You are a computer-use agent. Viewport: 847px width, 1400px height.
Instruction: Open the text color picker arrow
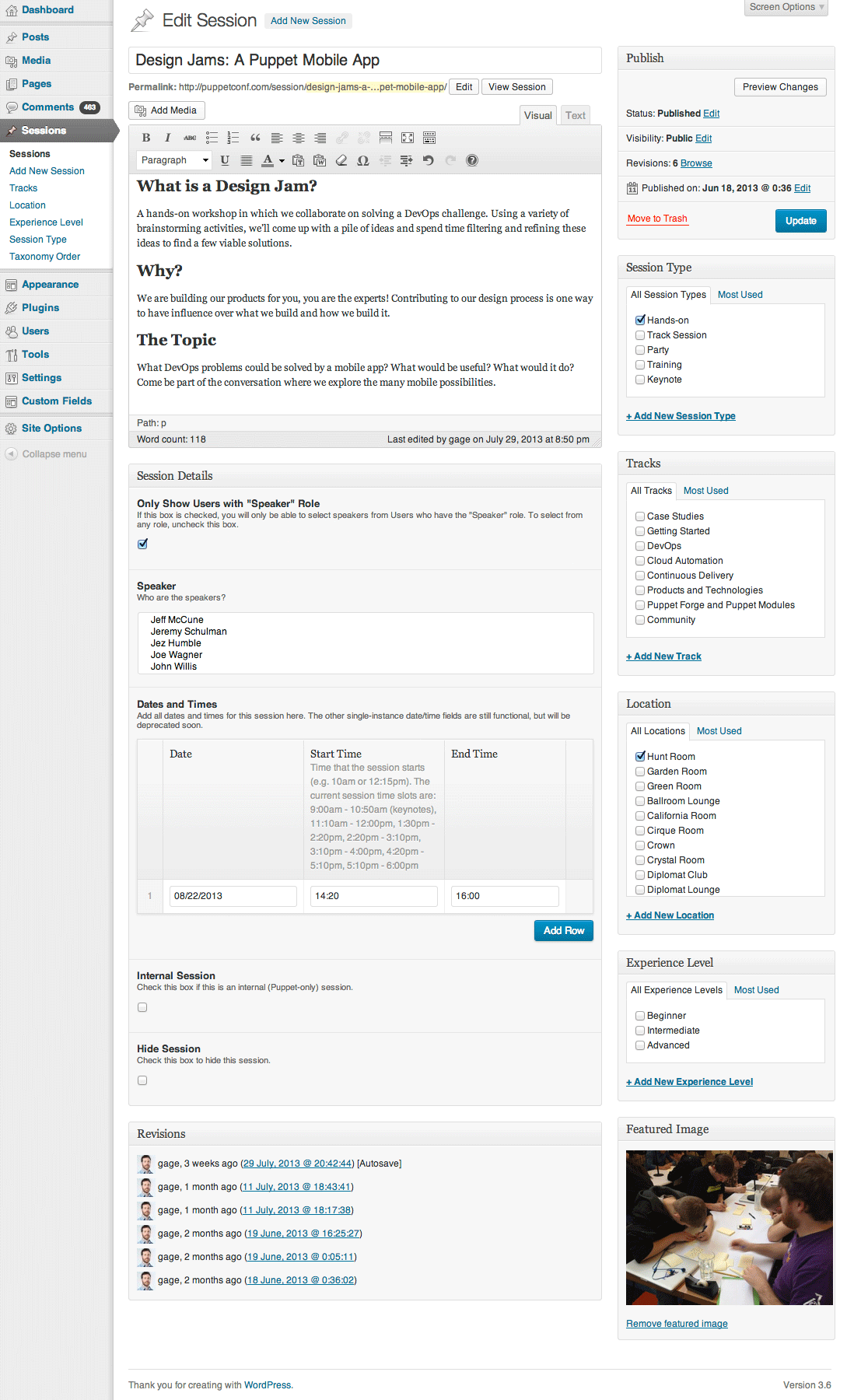pyautogui.click(x=282, y=161)
